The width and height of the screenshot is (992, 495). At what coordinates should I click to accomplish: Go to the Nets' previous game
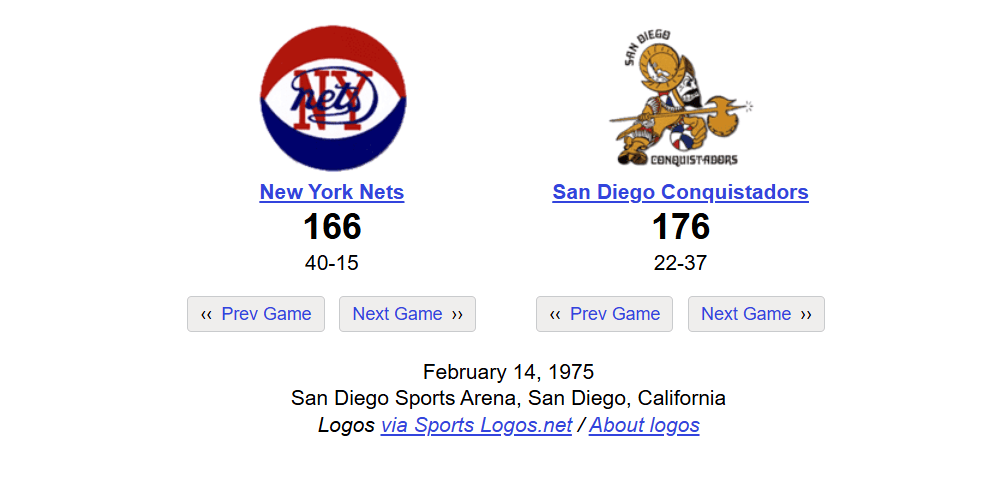pos(256,314)
